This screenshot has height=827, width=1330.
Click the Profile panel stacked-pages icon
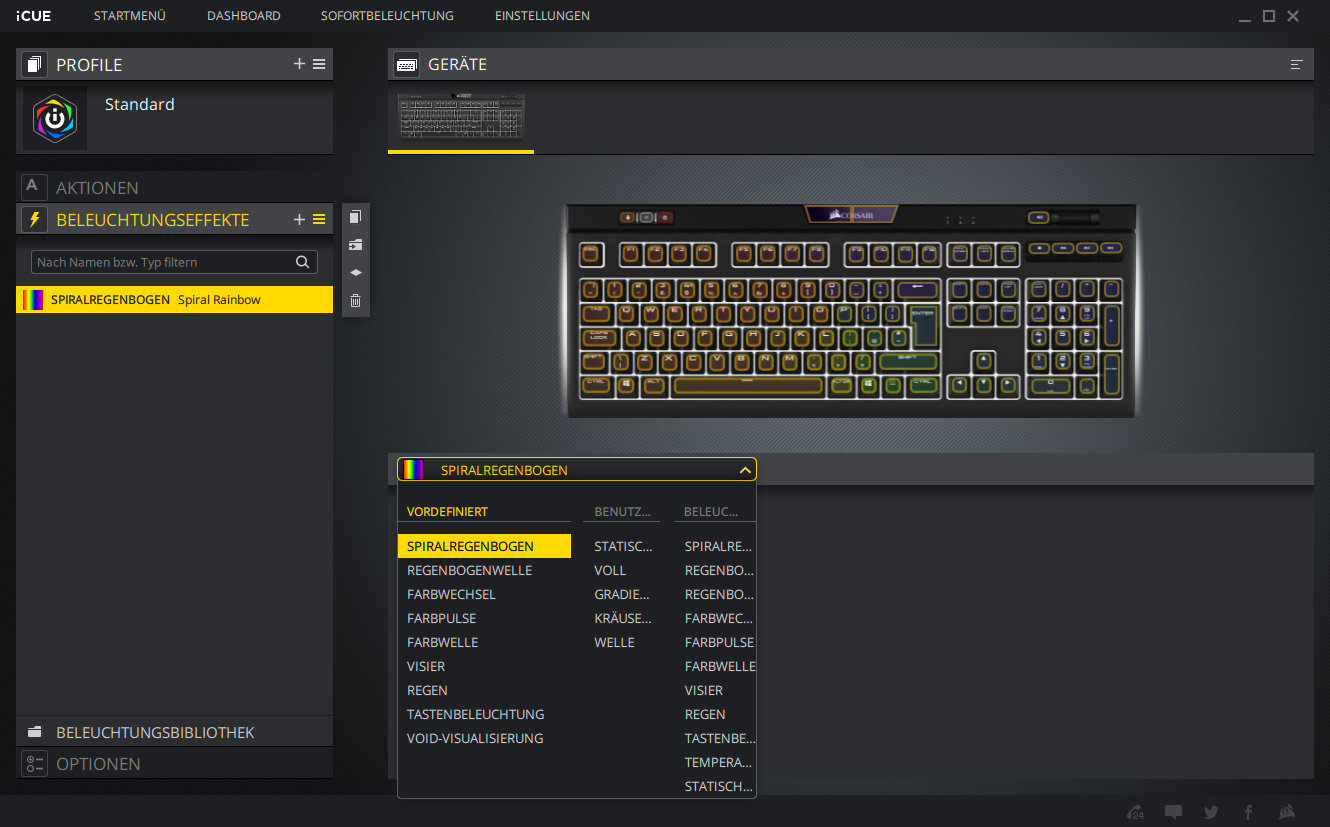pos(34,65)
